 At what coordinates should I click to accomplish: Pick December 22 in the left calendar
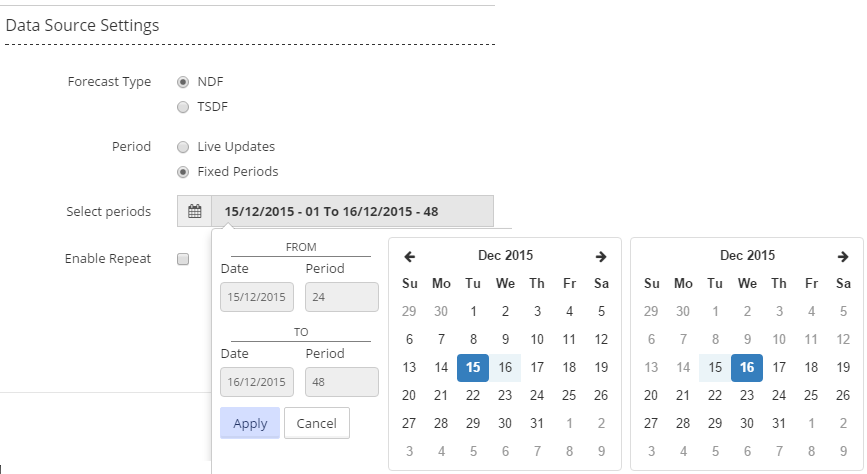(x=473, y=395)
